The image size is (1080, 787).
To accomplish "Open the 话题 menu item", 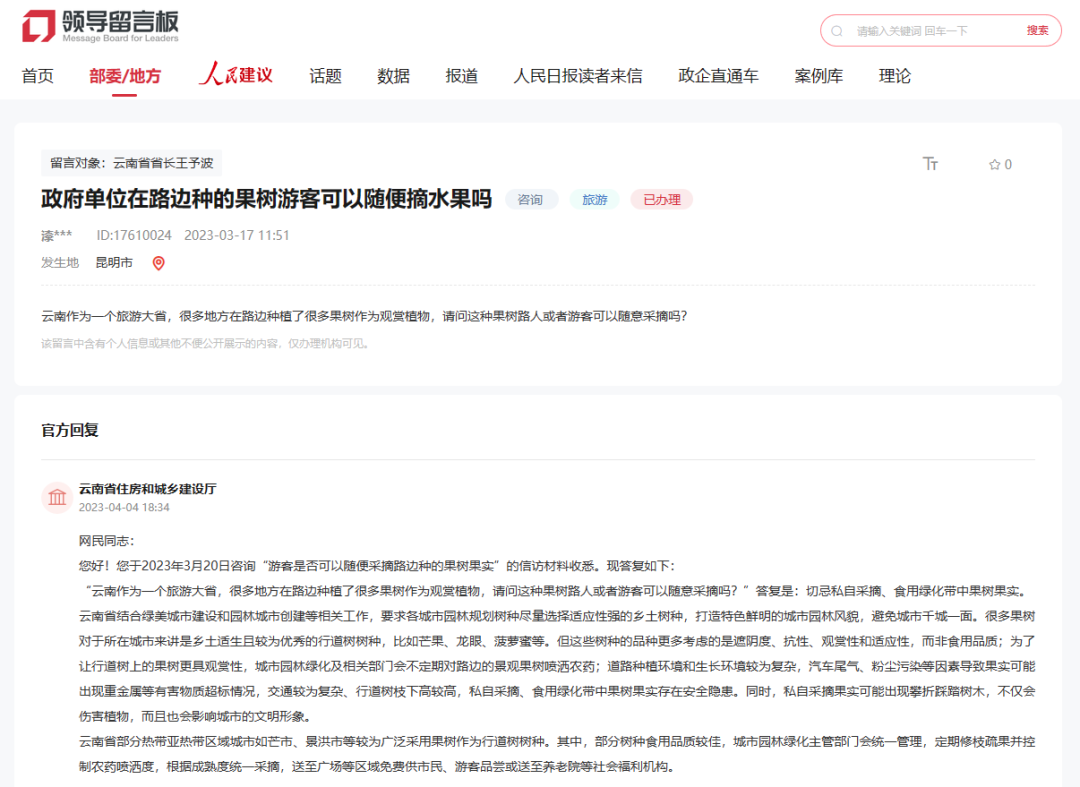I will pyautogui.click(x=324, y=75).
